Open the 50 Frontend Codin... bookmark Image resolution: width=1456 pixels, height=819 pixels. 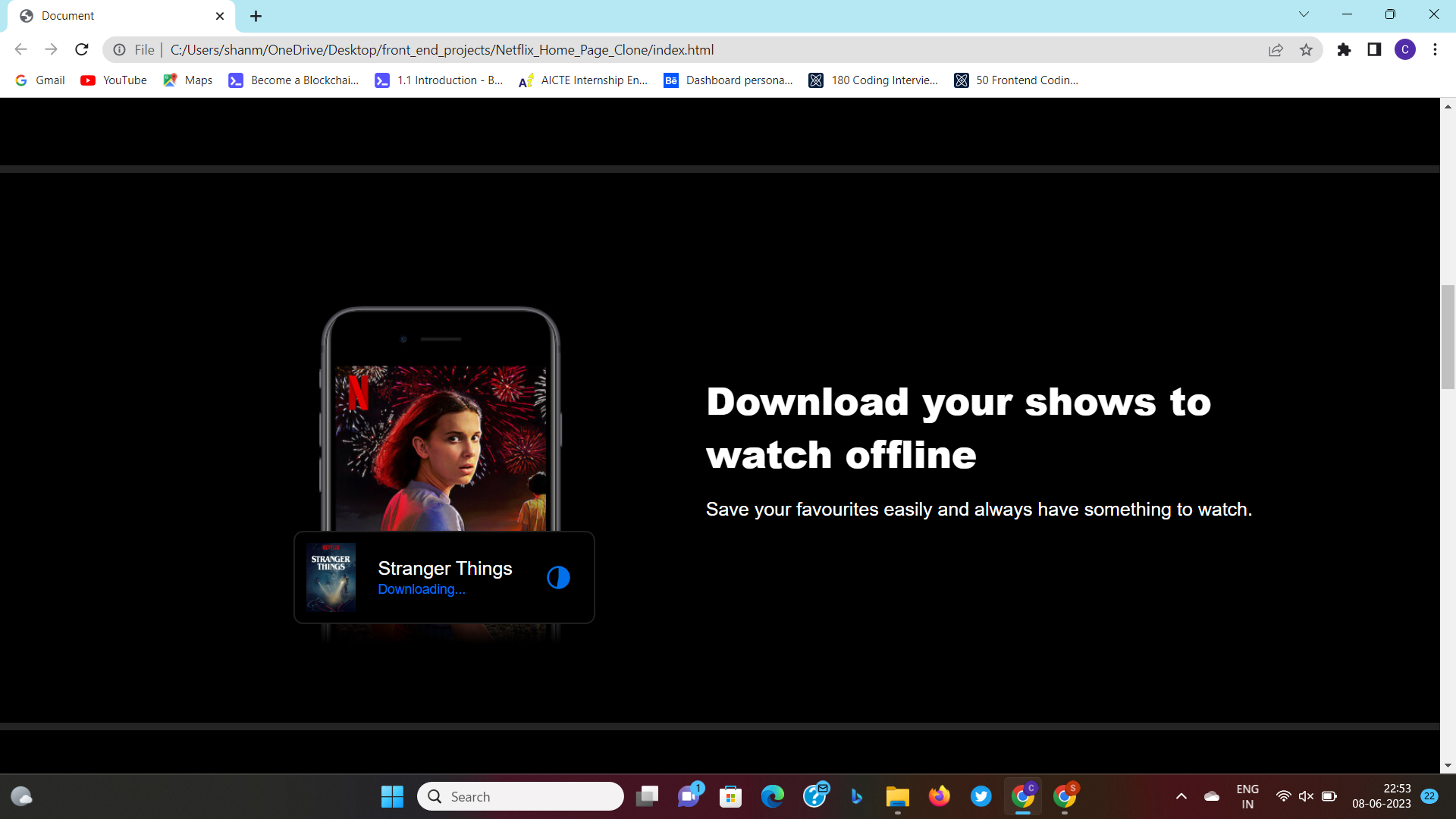coord(1016,80)
